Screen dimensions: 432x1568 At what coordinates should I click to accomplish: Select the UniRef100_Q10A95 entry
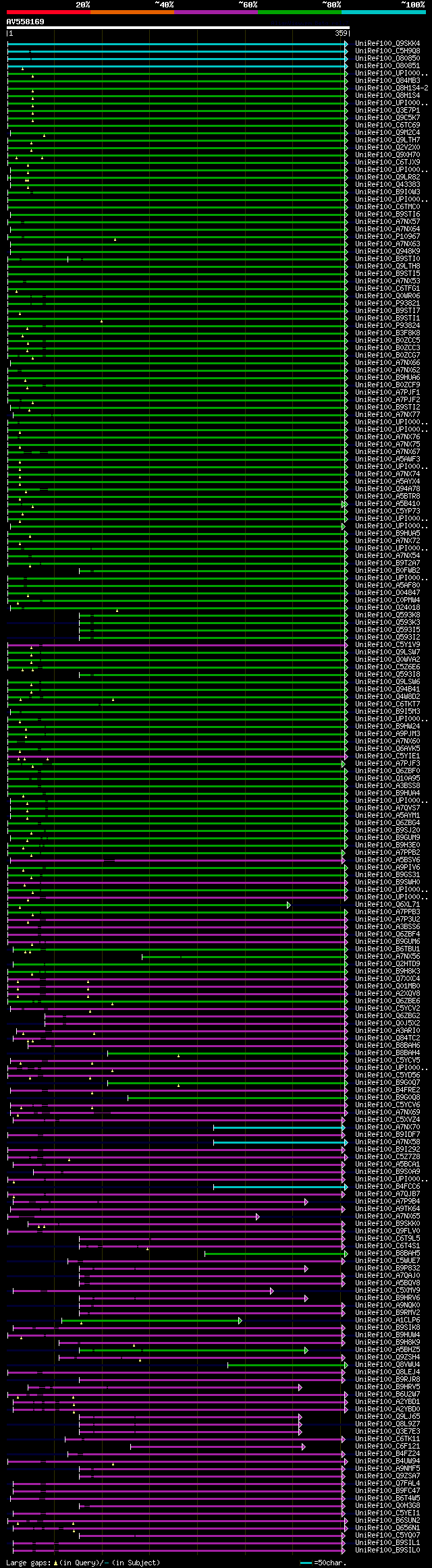pyautogui.click(x=387, y=779)
